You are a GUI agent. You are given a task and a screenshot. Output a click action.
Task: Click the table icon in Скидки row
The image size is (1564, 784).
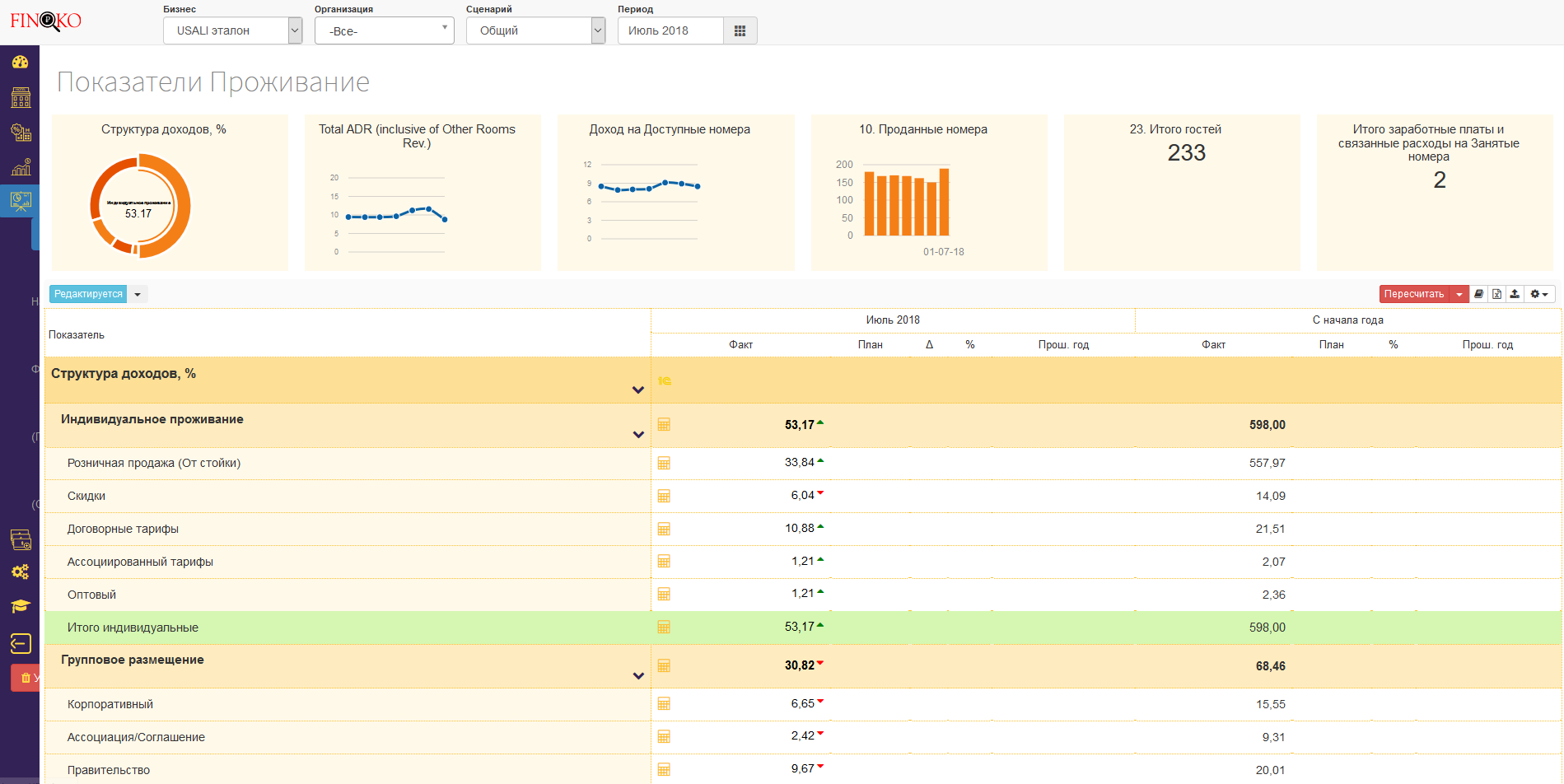664,496
